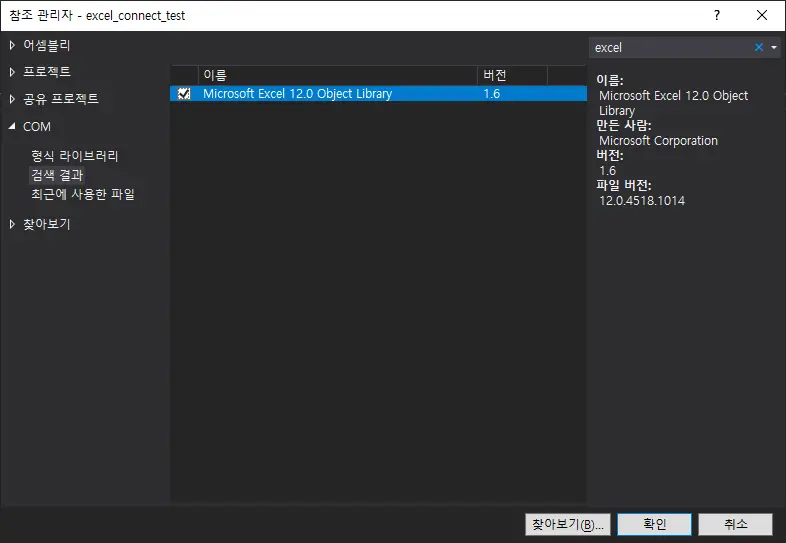Expand the 찾아보기 tree arrow
This screenshot has width=786, height=543.
pos(12,224)
